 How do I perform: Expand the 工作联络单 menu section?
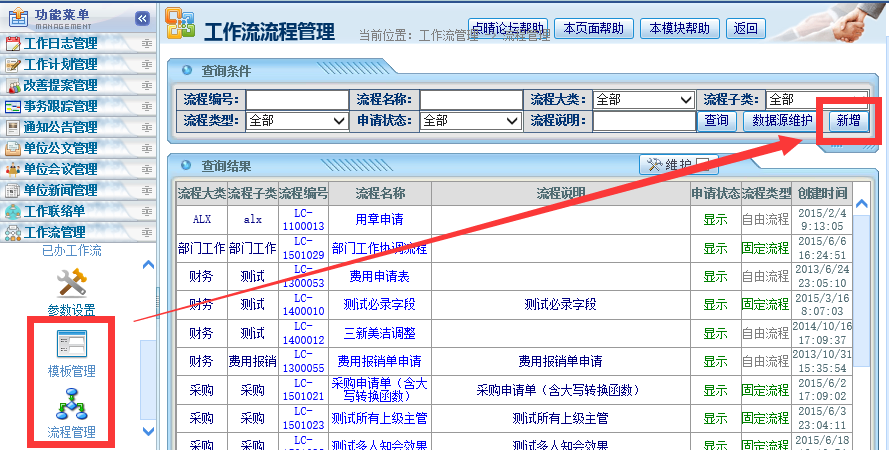[147, 212]
